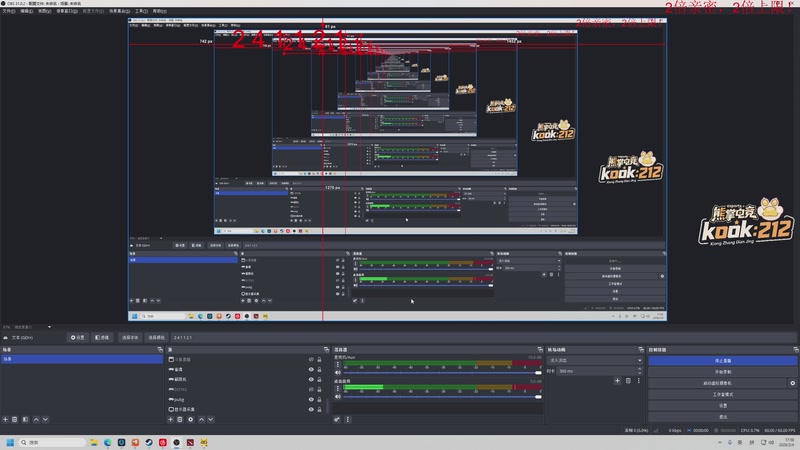Screen dimensions: 800x450
Task: Click the text field containing 241121
Action: [482, 337]
